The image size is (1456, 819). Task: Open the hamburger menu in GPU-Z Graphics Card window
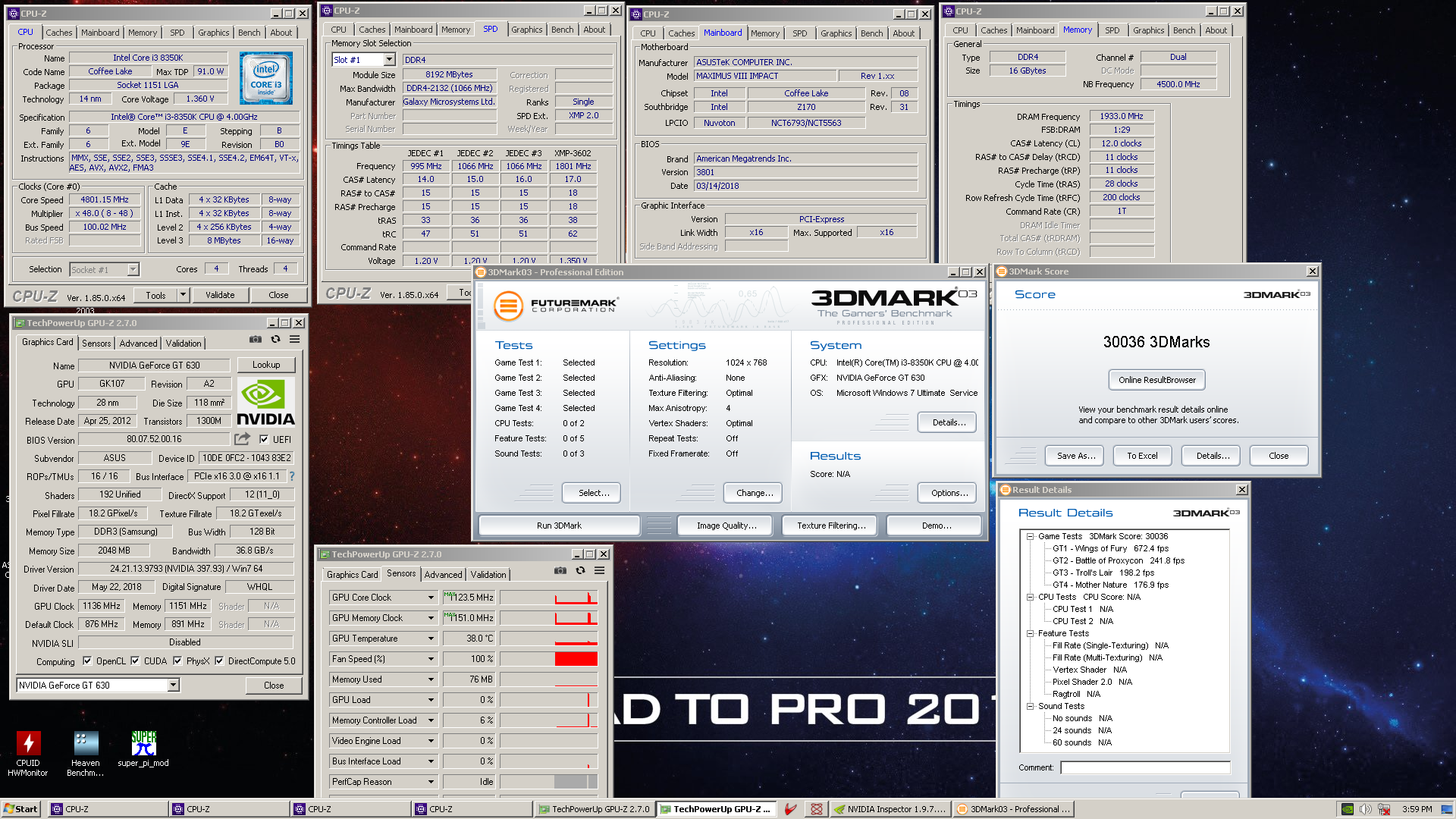click(x=294, y=339)
